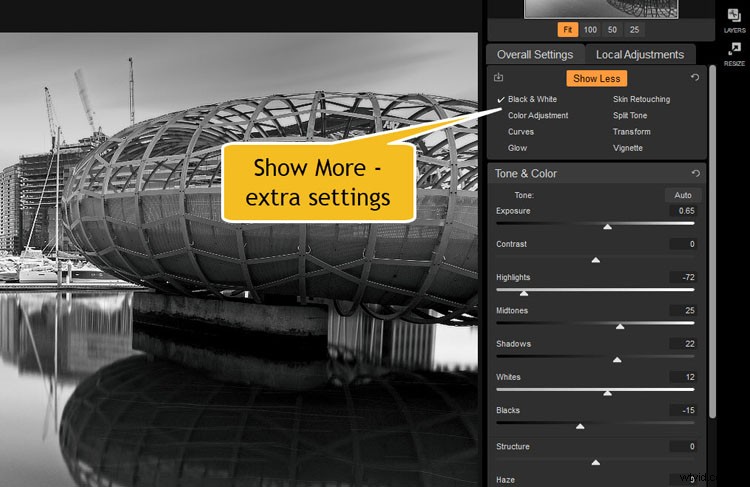Set zoom to Fit
Viewport: 750px width, 487px height.
[568, 30]
